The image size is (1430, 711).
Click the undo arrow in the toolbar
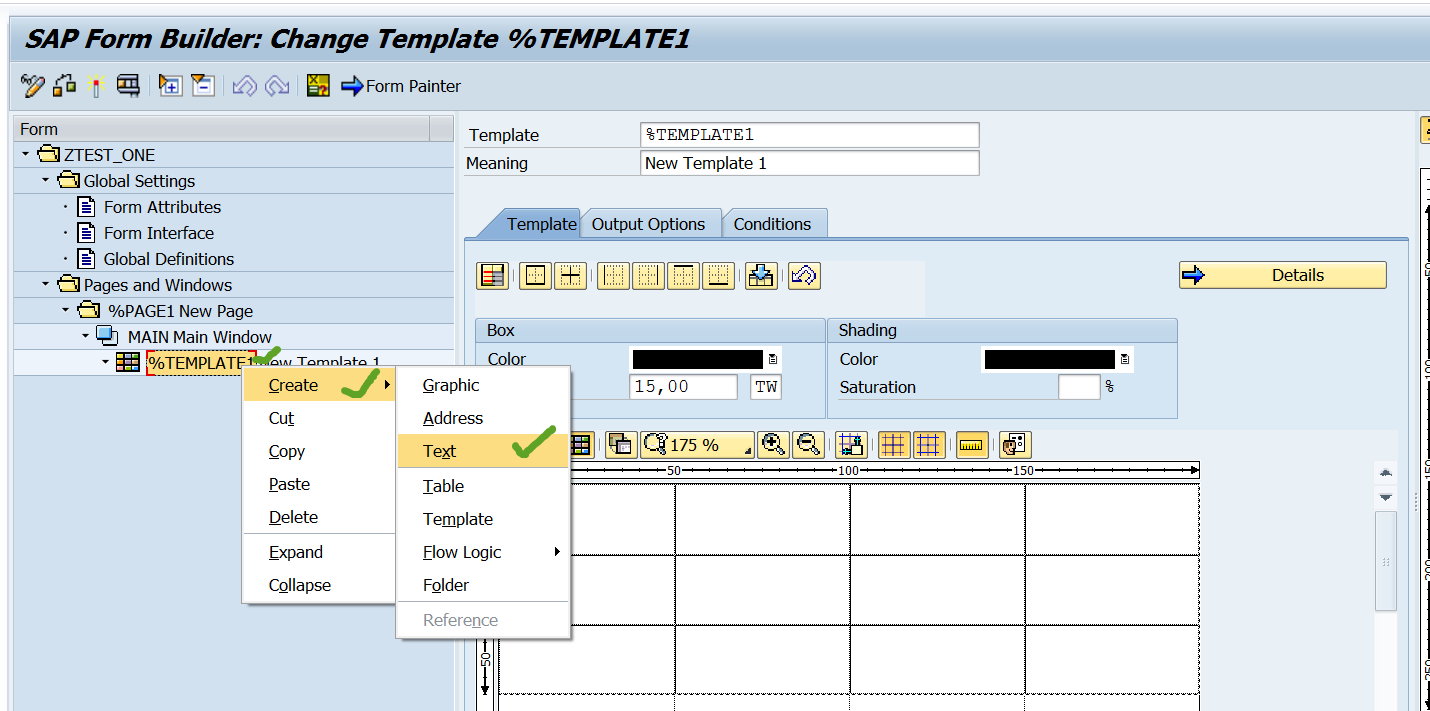click(x=243, y=85)
